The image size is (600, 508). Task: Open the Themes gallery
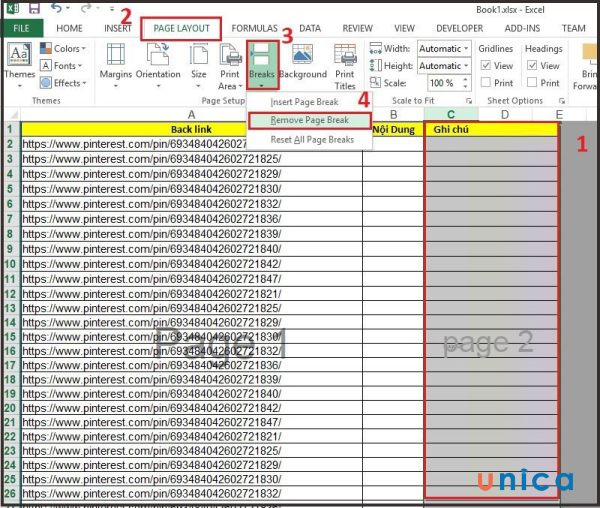[19, 66]
